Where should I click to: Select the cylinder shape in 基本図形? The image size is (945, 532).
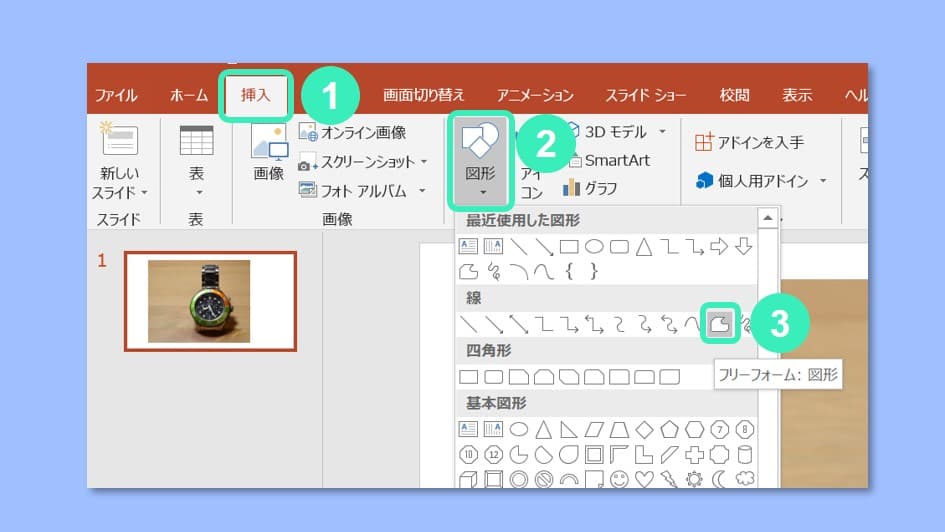coord(745,454)
